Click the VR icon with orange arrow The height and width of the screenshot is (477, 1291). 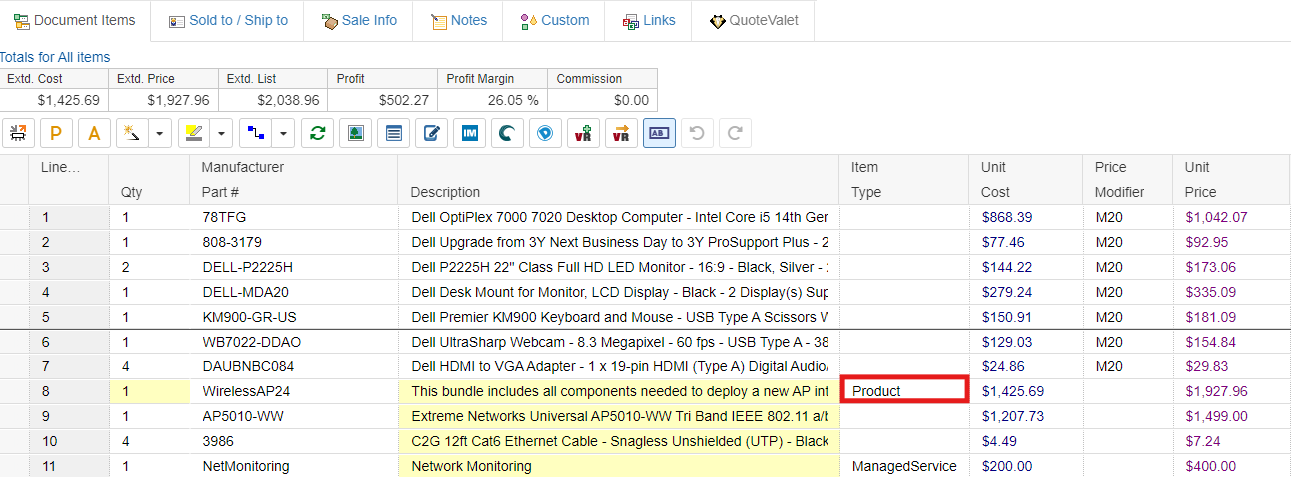coord(621,133)
